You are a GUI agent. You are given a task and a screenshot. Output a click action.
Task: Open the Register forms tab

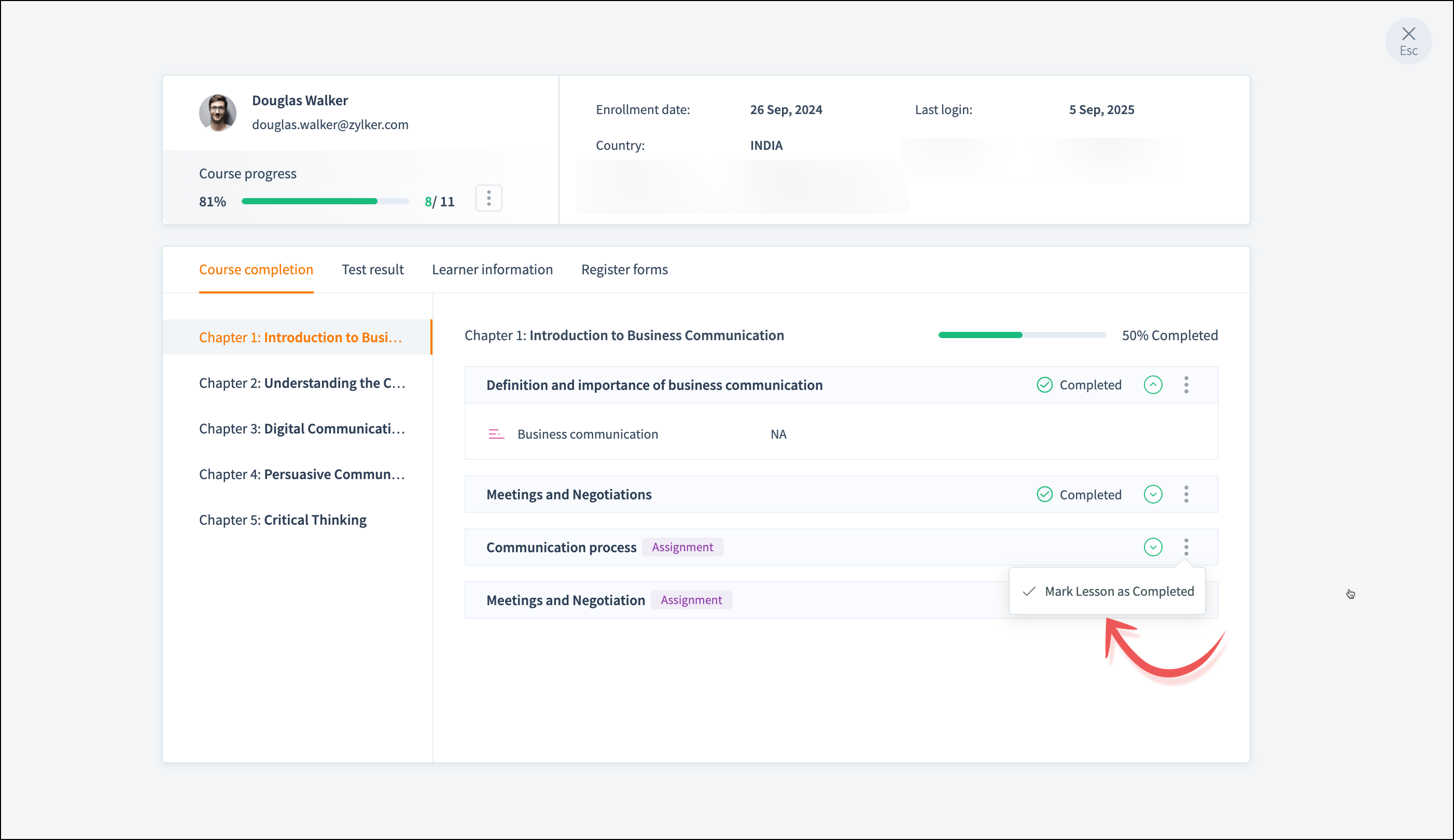[624, 270]
